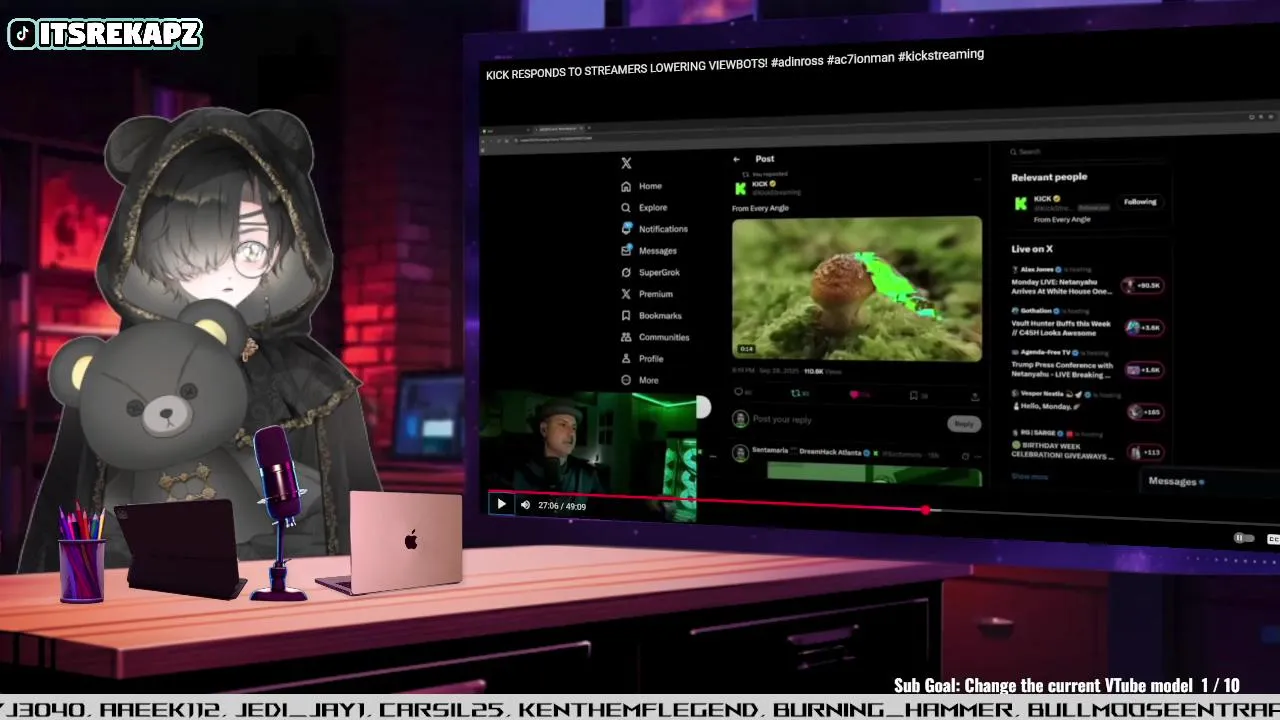The width and height of the screenshot is (1280, 720).
Task: Click the +90.5K listeners badge
Action: (1142, 286)
